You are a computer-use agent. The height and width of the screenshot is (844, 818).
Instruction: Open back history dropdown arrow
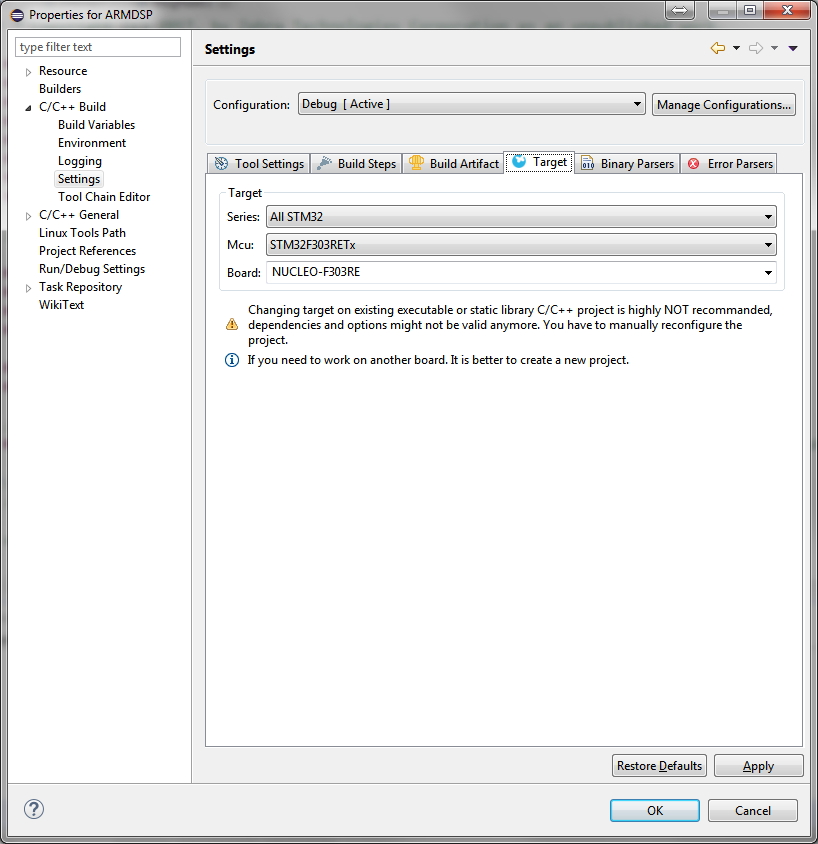(736, 48)
